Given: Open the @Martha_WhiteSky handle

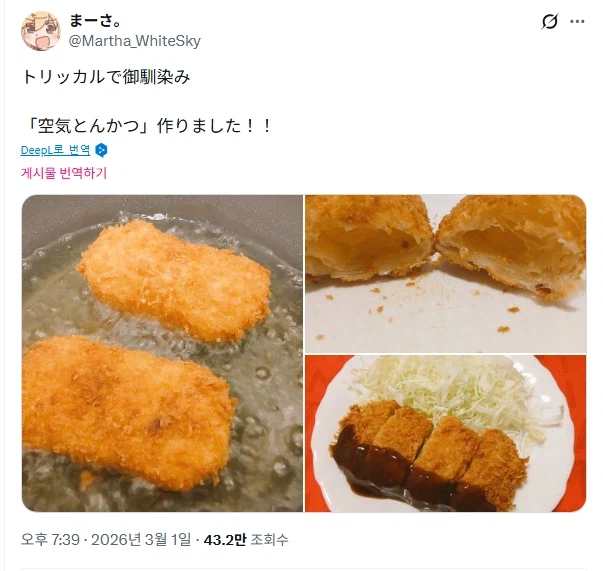Looking at the screenshot, I should pos(135,41).
